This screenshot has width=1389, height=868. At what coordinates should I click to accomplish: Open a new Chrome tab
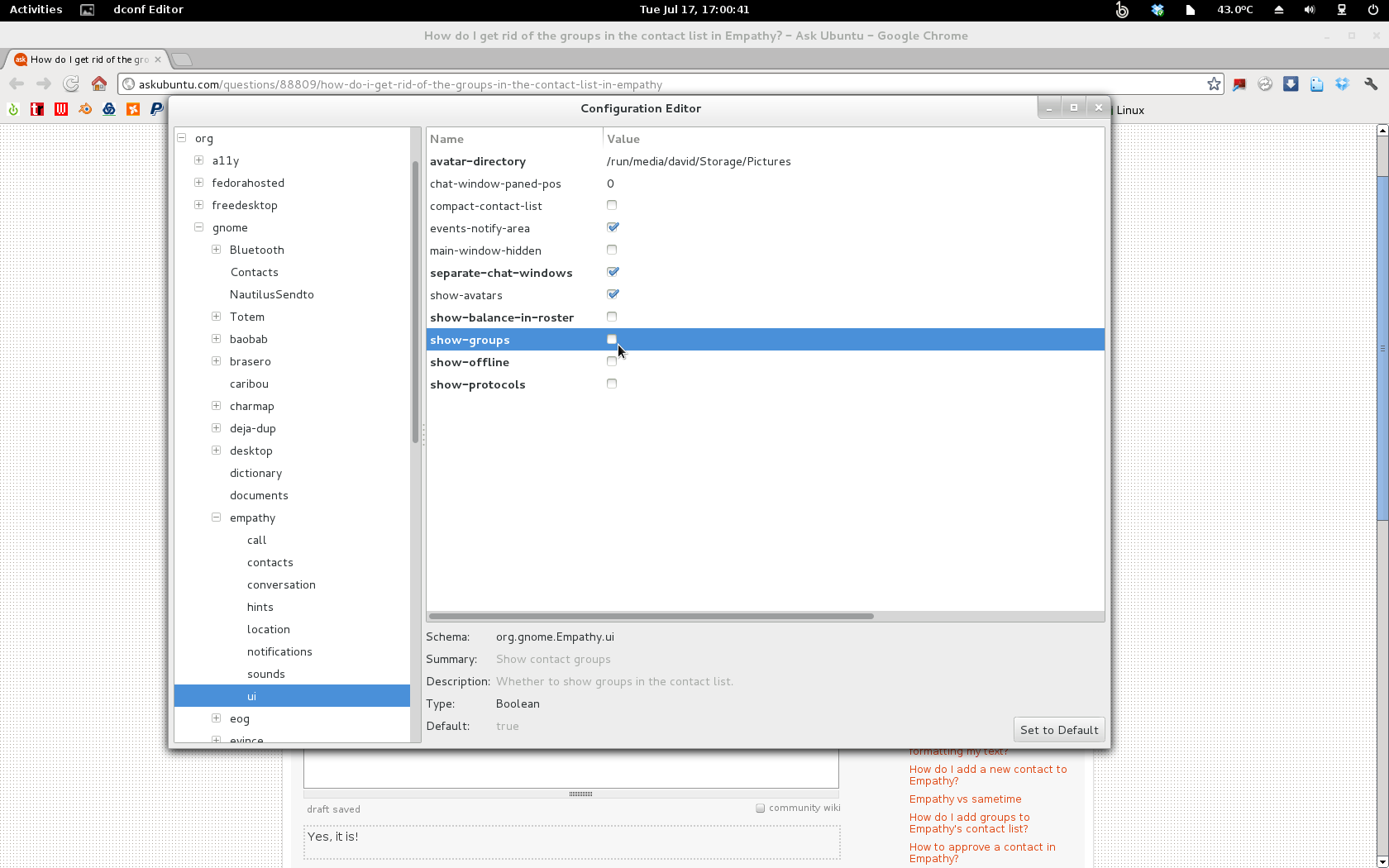pyautogui.click(x=183, y=60)
